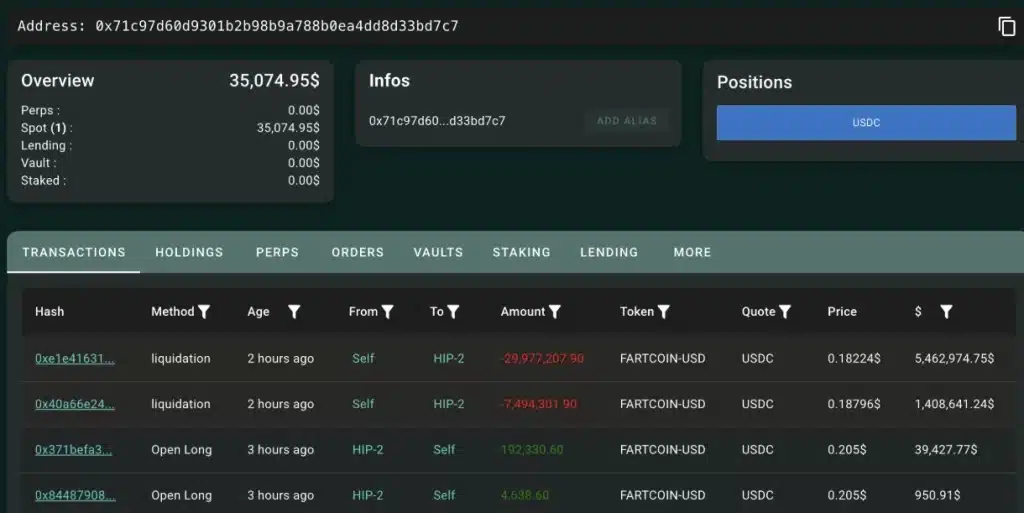Viewport: 1024px width, 513px height.
Task: Open the Perps tab
Action: click(x=278, y=253)
